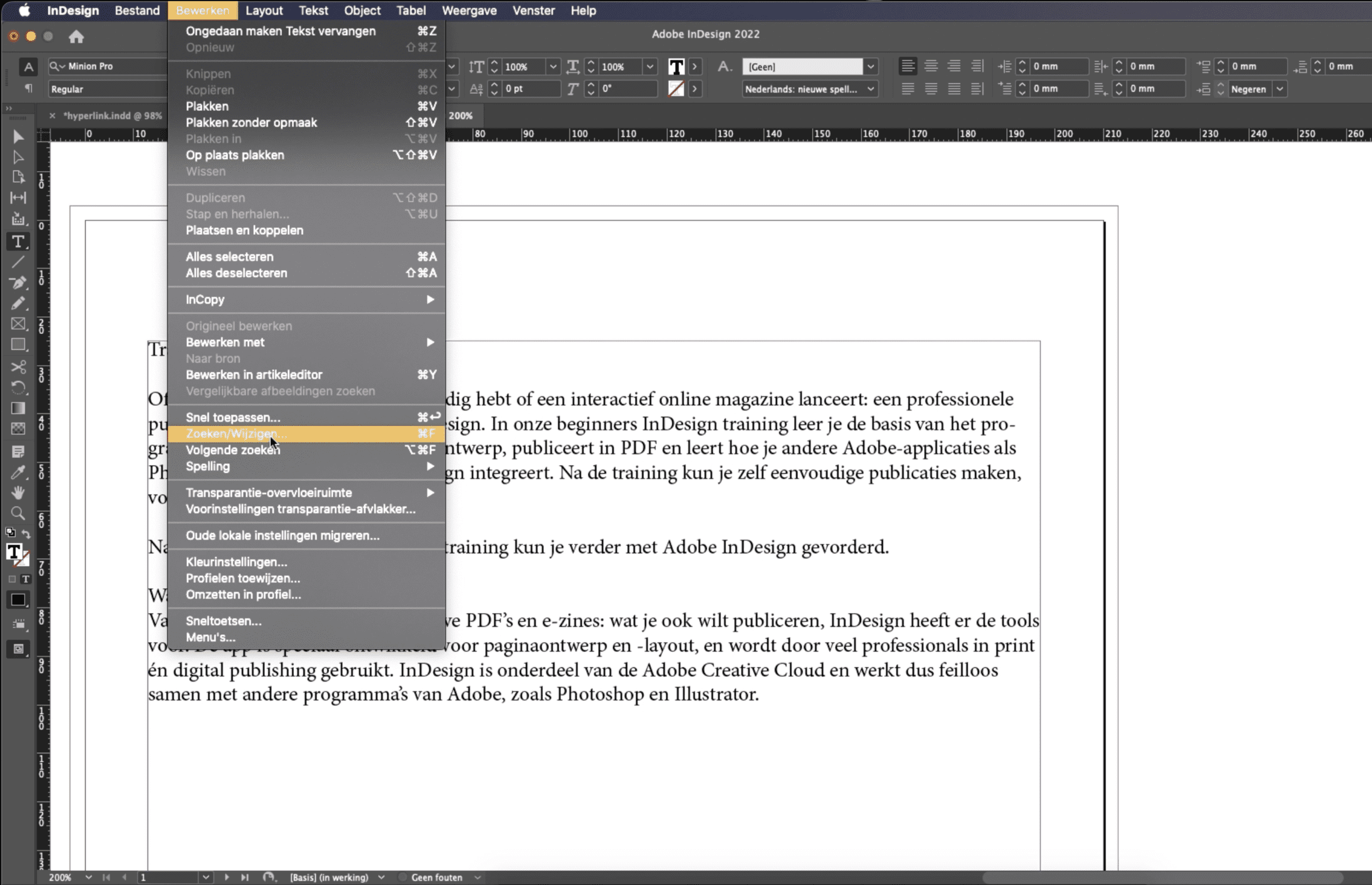The height and width of the screenshot is (885, 1372).
Task: Click the black Apply Color swatch
Action: (18, 601)
